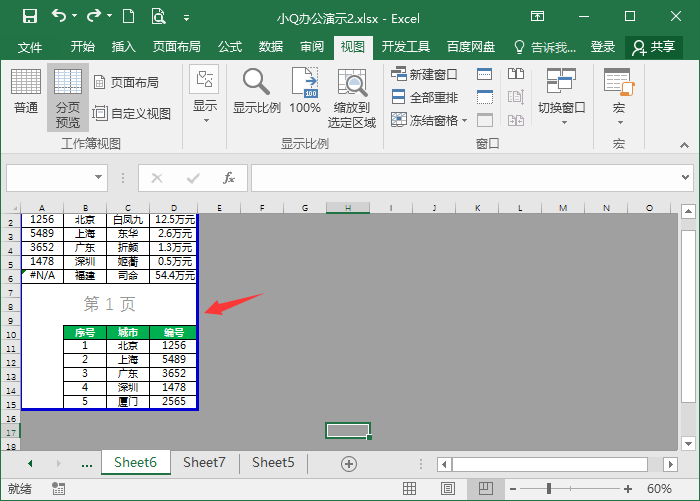Click Zoom to Selection (缩放到选定区域)
This screenshot has width=700, height=501.
352,98
